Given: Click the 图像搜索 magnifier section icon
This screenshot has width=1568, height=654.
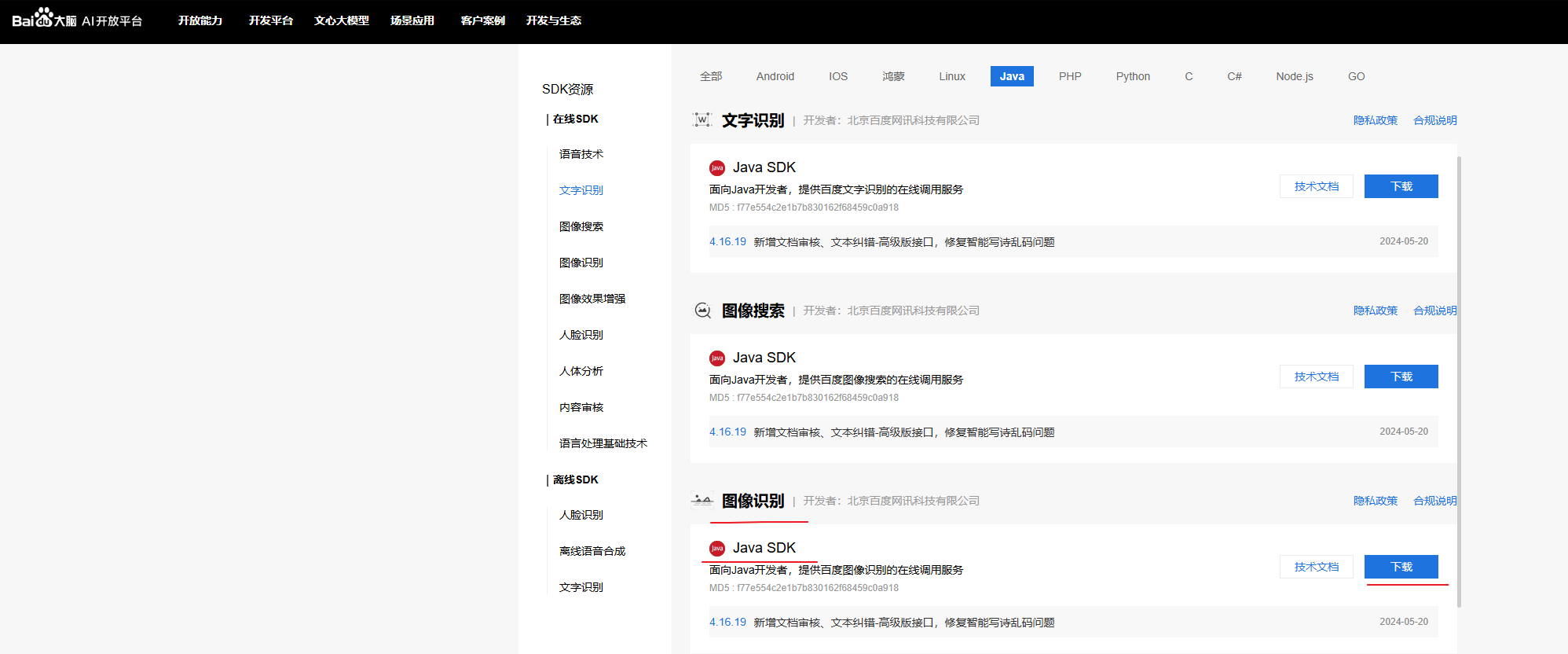Looking at the screenshot, I should [x=702, y=310].
